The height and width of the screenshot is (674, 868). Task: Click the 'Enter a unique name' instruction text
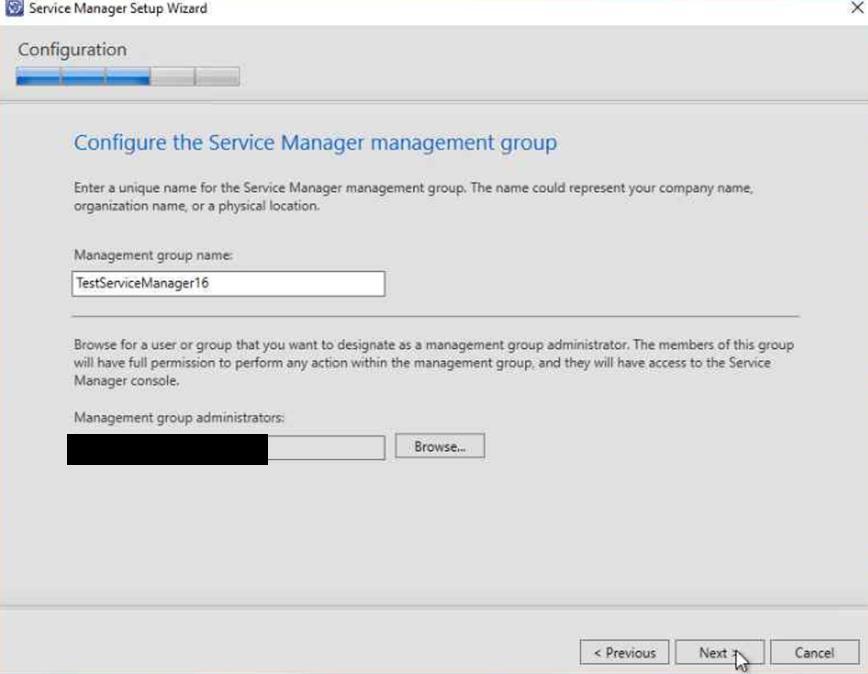[413, 196]
